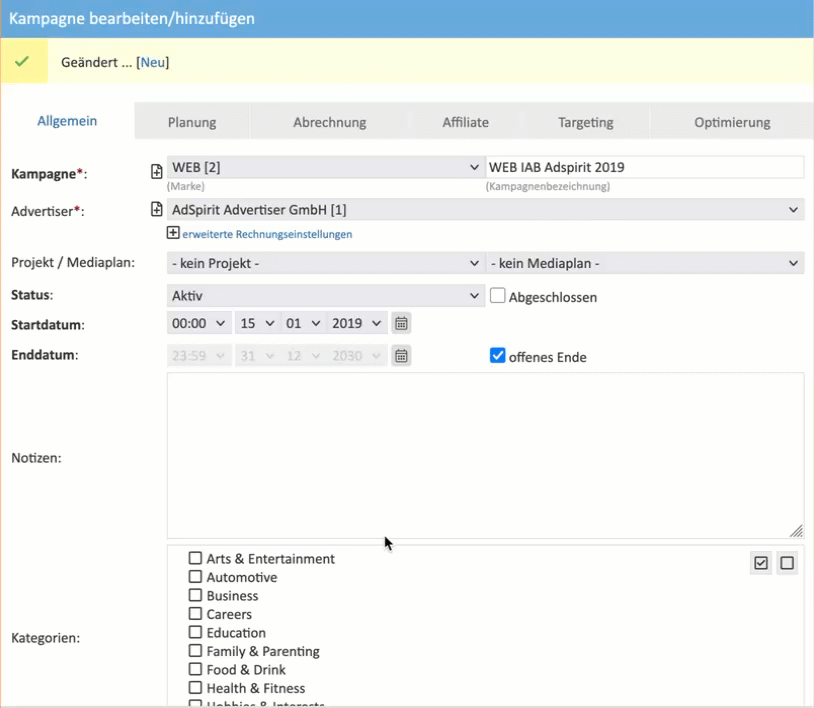Switch to the Allgemein tab

[67, 121]
